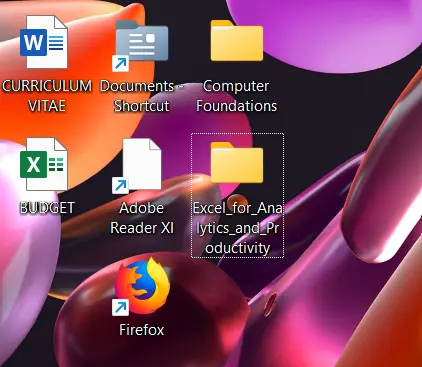Select the Excel_for_Analytics_and_Productivity folder icon
This screenshot has width=422, height=367.
(x=237, y=163)
